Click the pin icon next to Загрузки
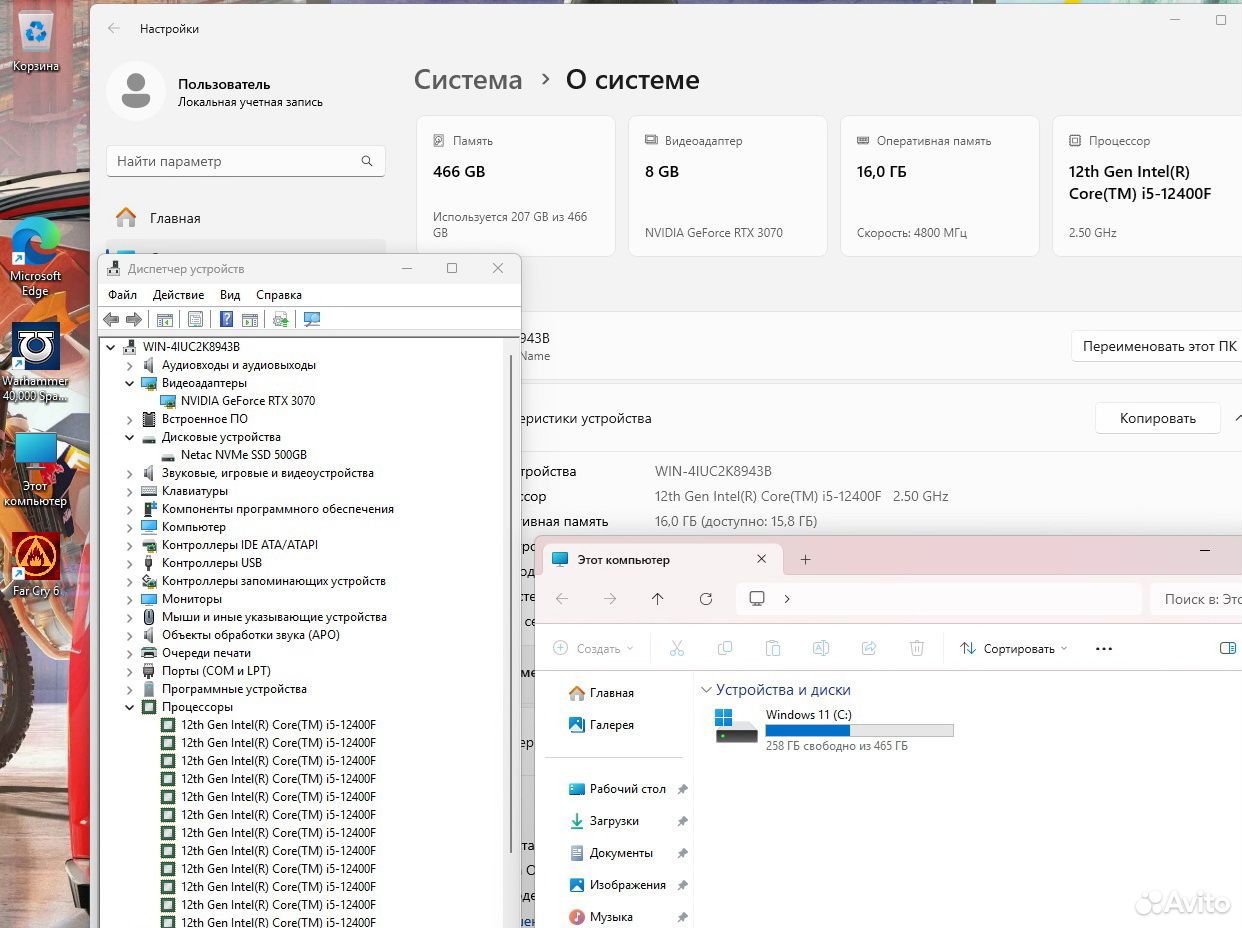This screenshot has height=928, width=1242. 682,821
